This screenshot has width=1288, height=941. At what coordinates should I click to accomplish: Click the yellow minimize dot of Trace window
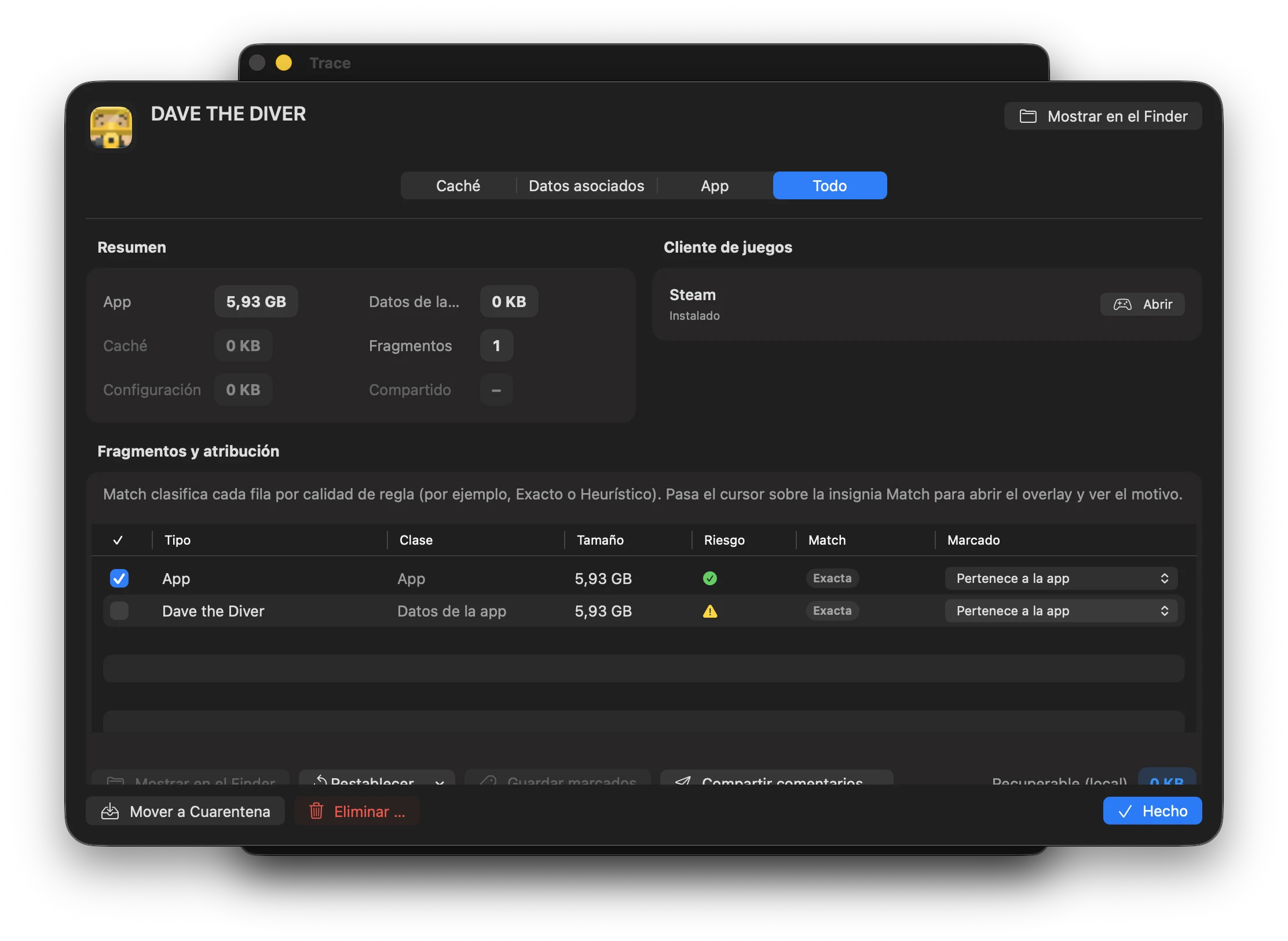pyautogui.click(x=284, y=63)
